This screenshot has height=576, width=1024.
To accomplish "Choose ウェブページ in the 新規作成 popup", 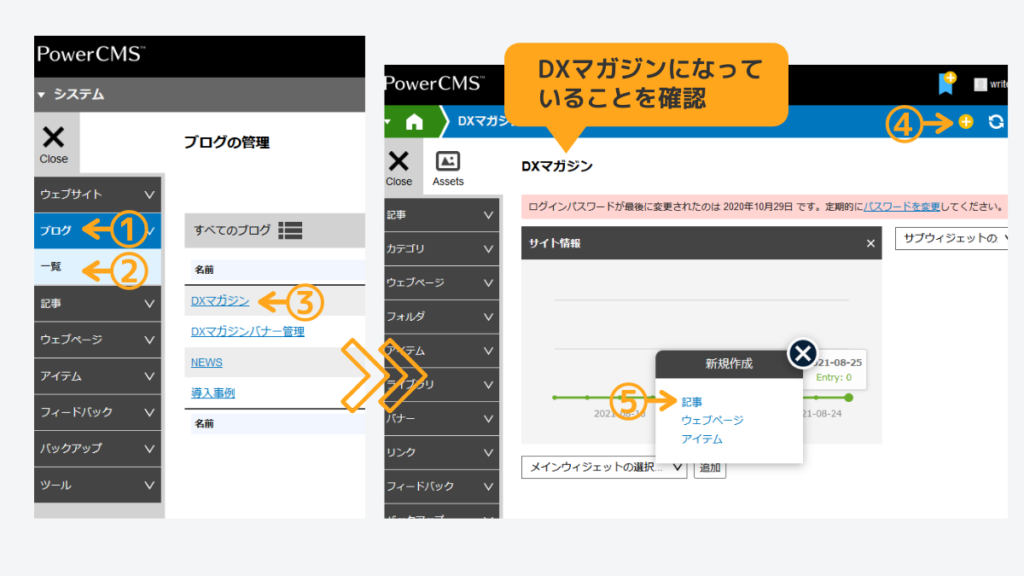I will [712, 420].
